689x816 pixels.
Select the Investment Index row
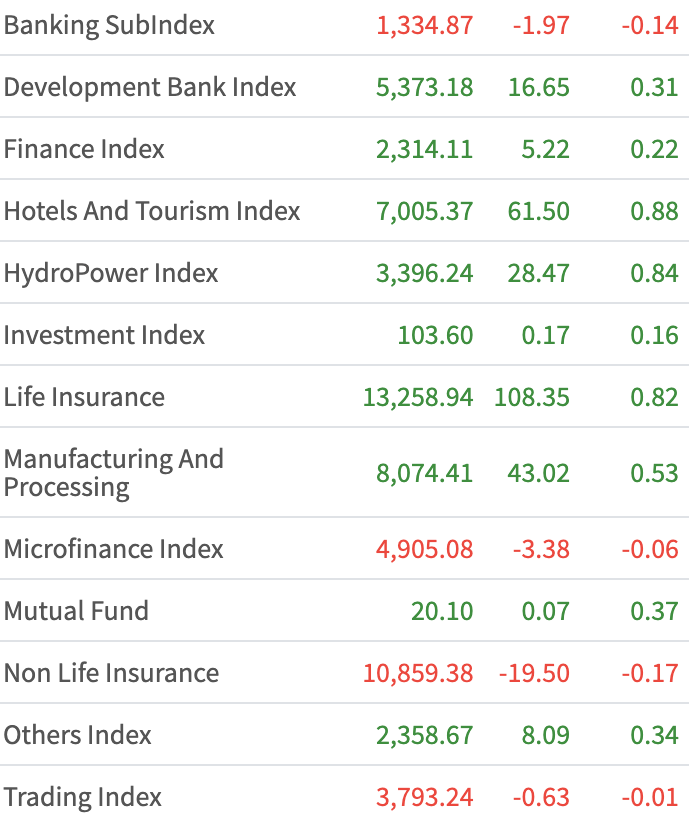tap(104, 335)
